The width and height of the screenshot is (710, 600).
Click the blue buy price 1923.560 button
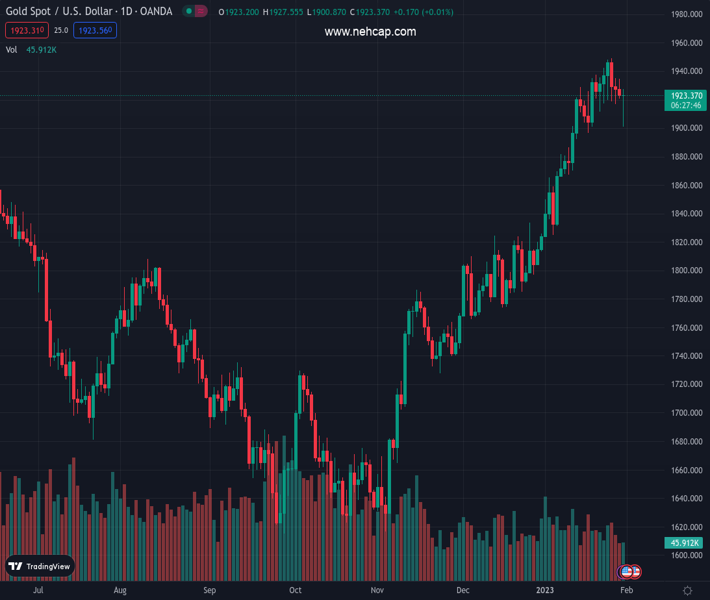pos(96,30)
